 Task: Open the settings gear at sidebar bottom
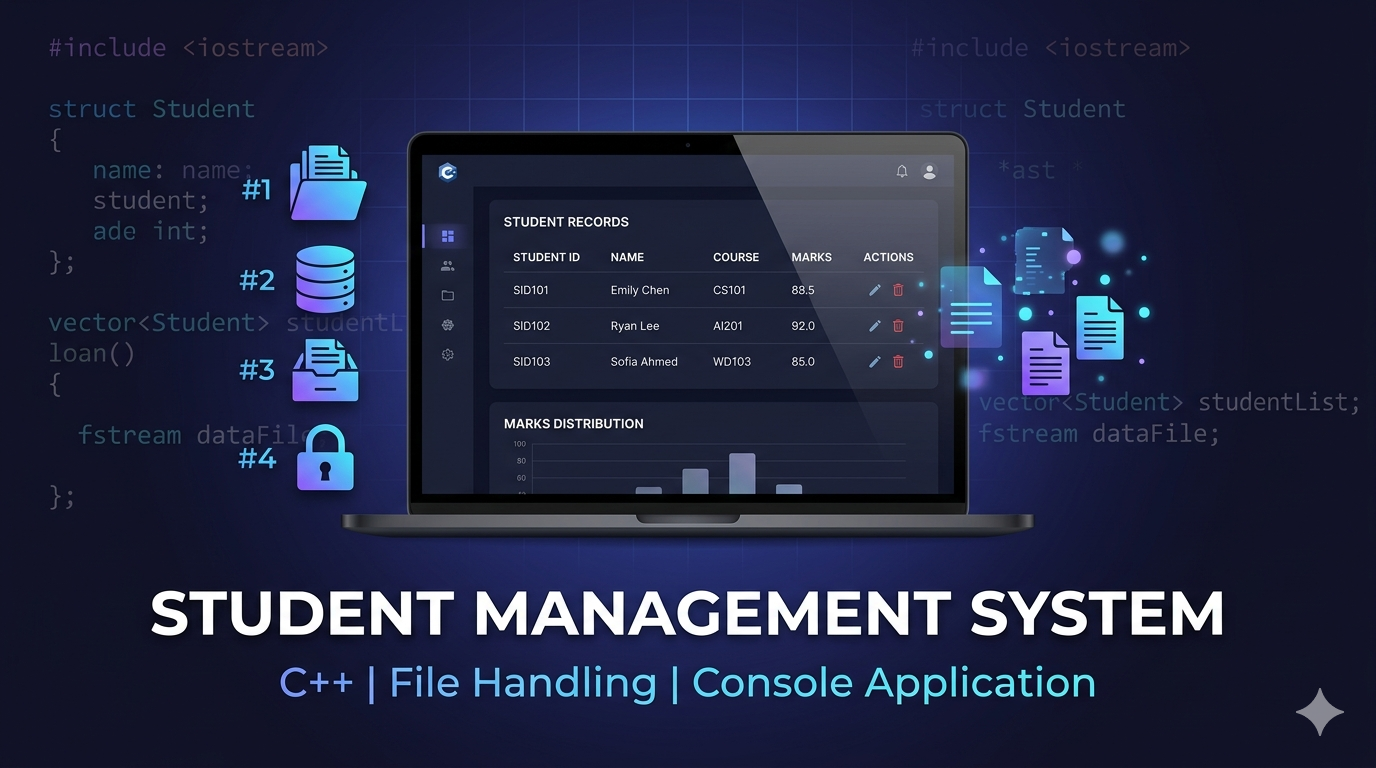tap(447, 354)
